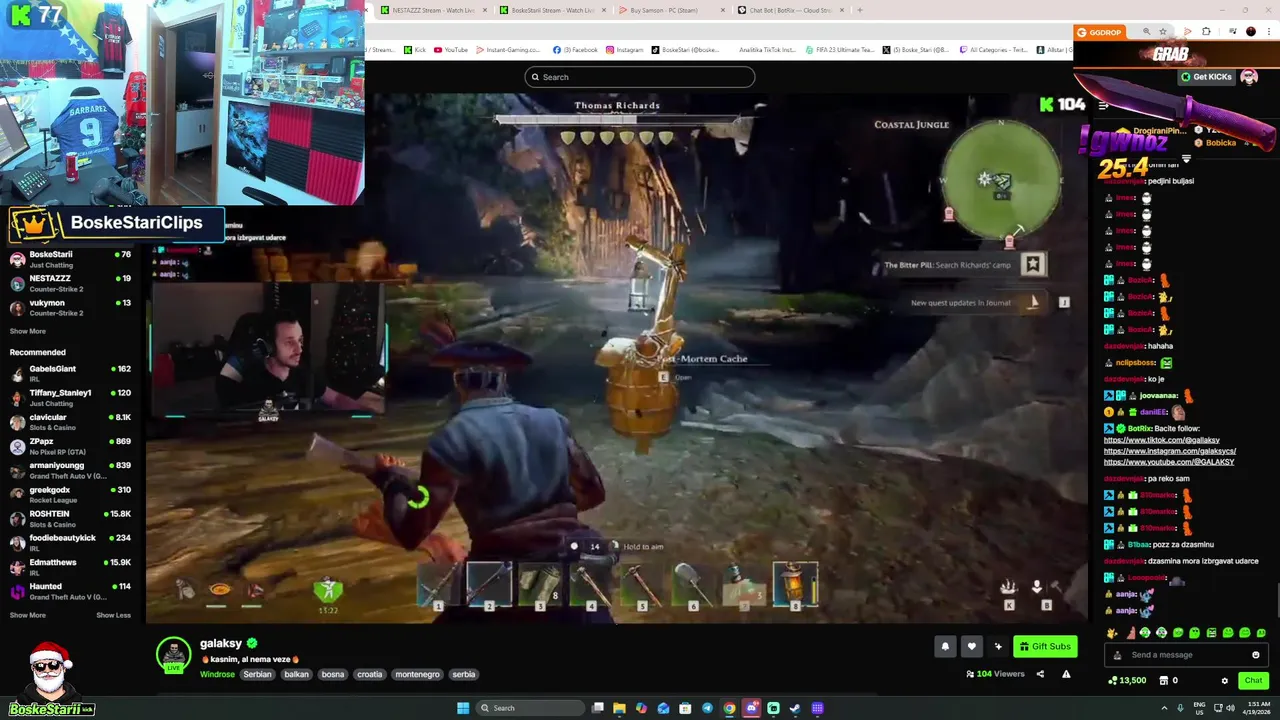Open ROSHTEIN recommended channel
The width and height of the screenshot is (1280, 720).
70,518
